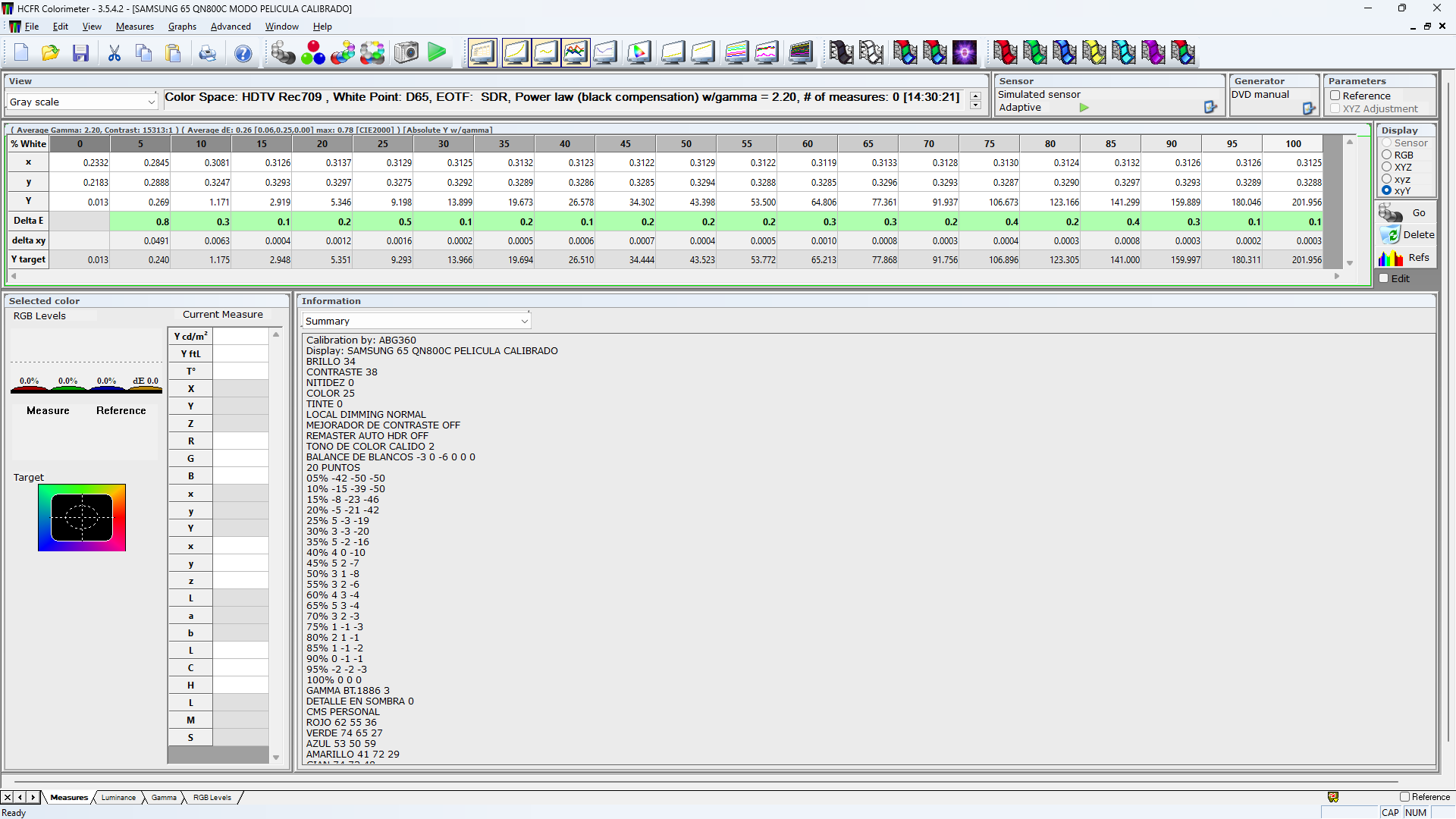Select the contrast measurement starburst icon
Viewport: 1456px width, 819px height.
point(965,53)
